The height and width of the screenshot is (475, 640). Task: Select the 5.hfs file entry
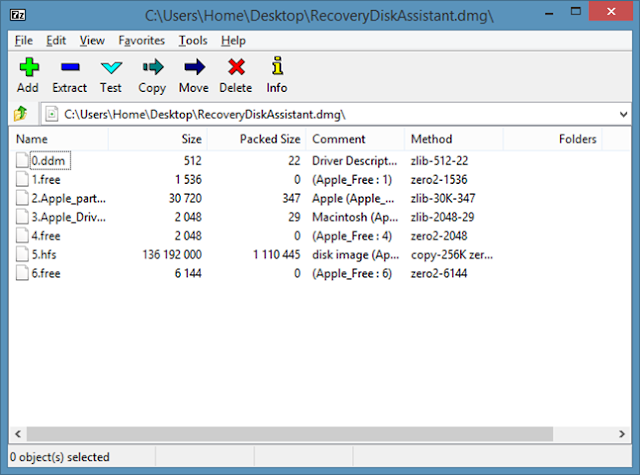[x=48, y=255]
